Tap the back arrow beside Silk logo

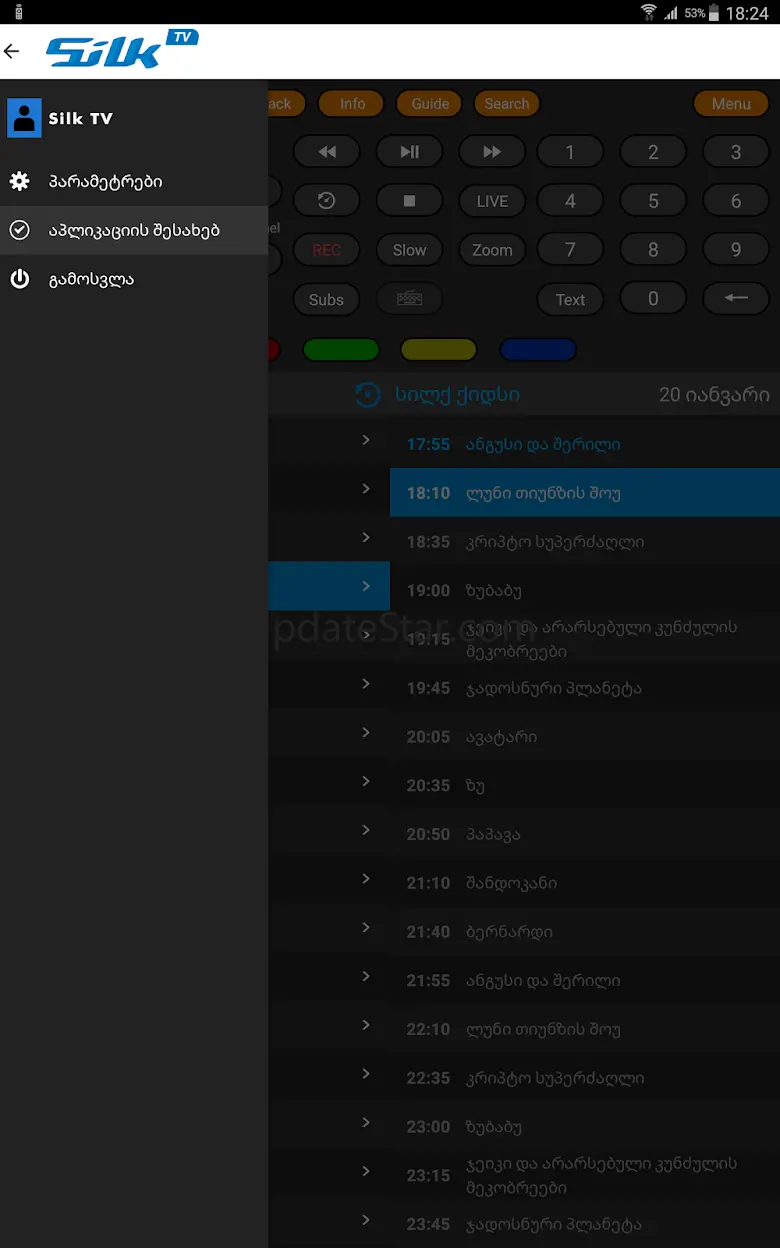click(x=12, y=51)
